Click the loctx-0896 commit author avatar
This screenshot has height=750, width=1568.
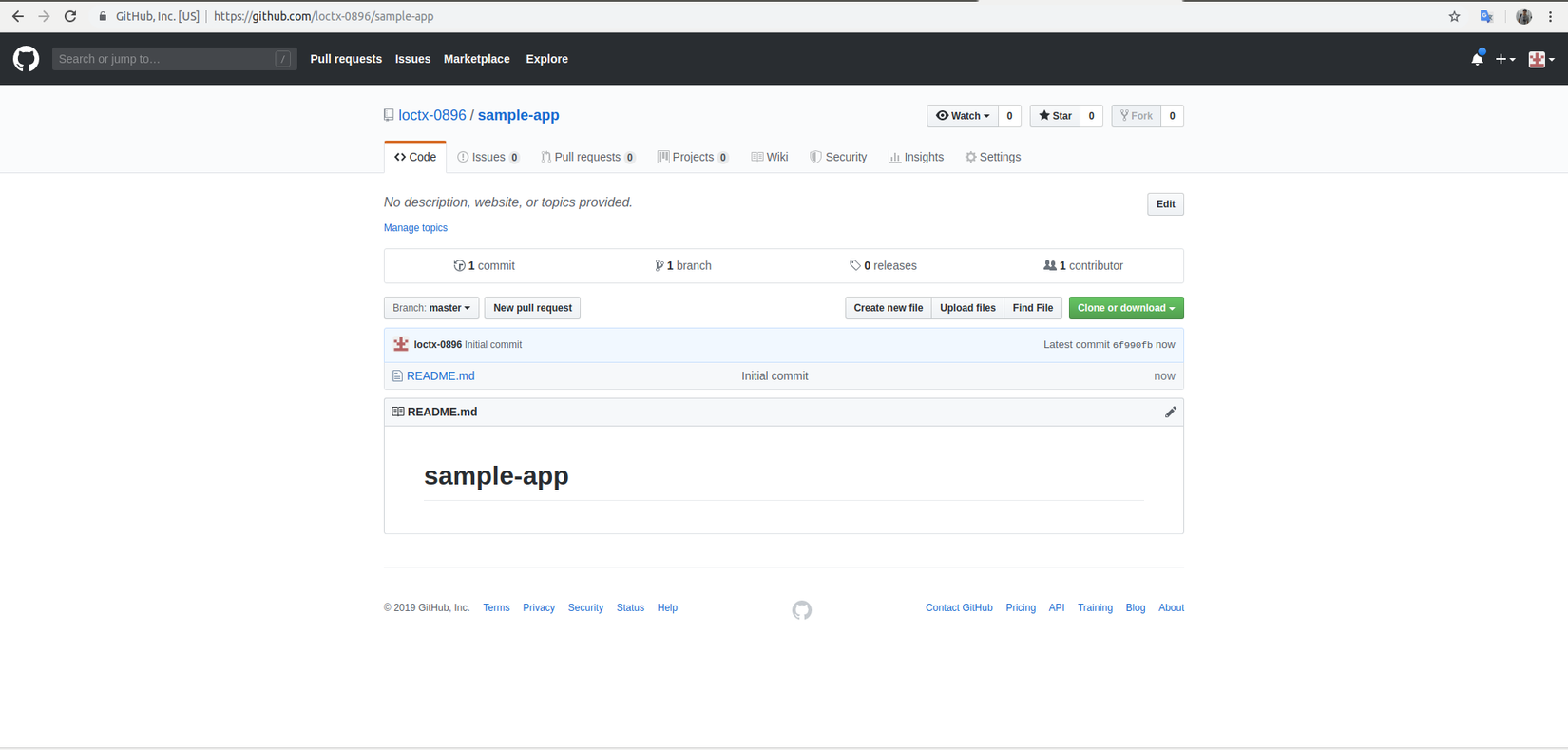point(401,344)
